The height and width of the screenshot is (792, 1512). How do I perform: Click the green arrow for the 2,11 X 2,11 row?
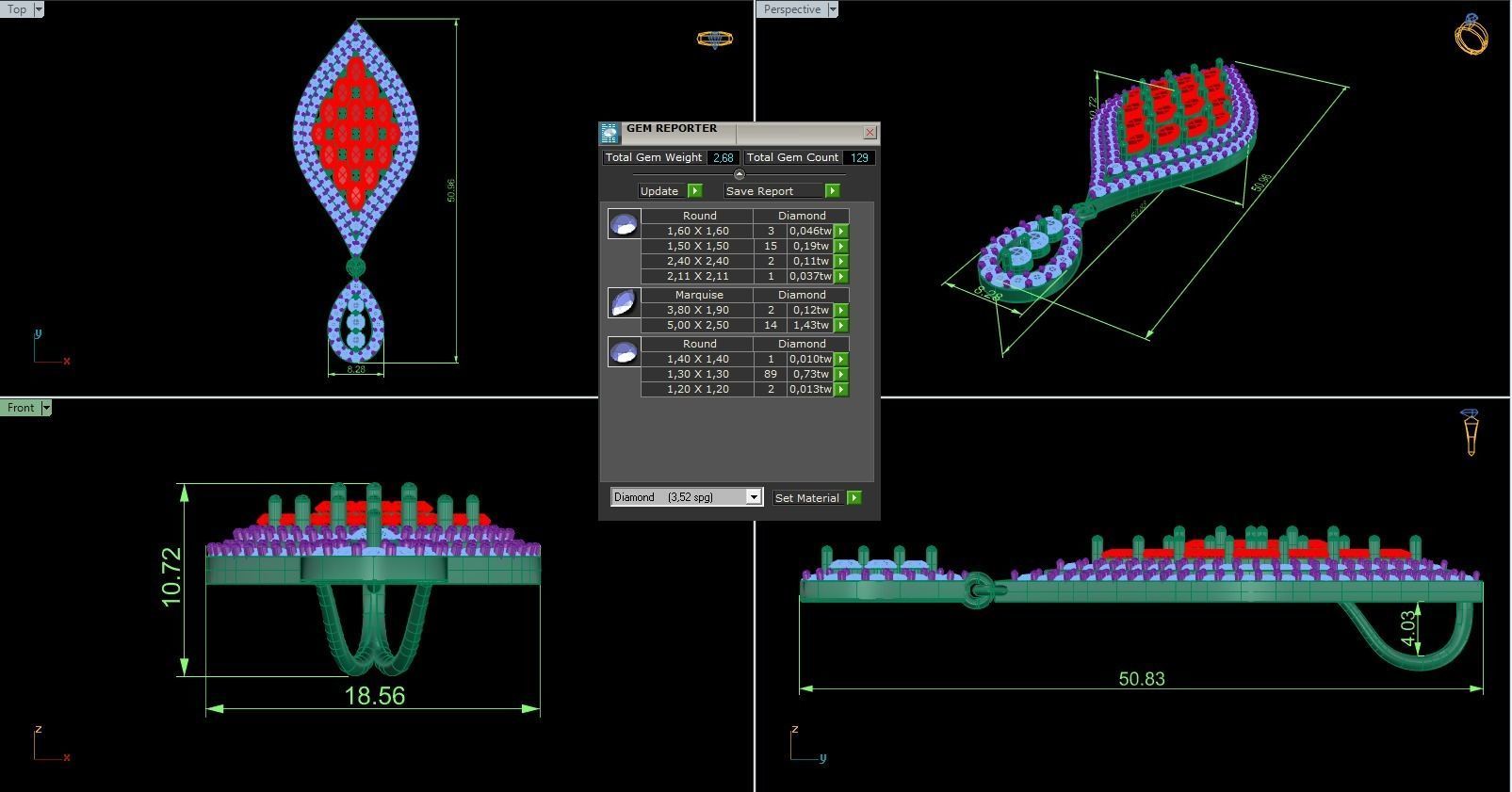[x=841, y=276]
